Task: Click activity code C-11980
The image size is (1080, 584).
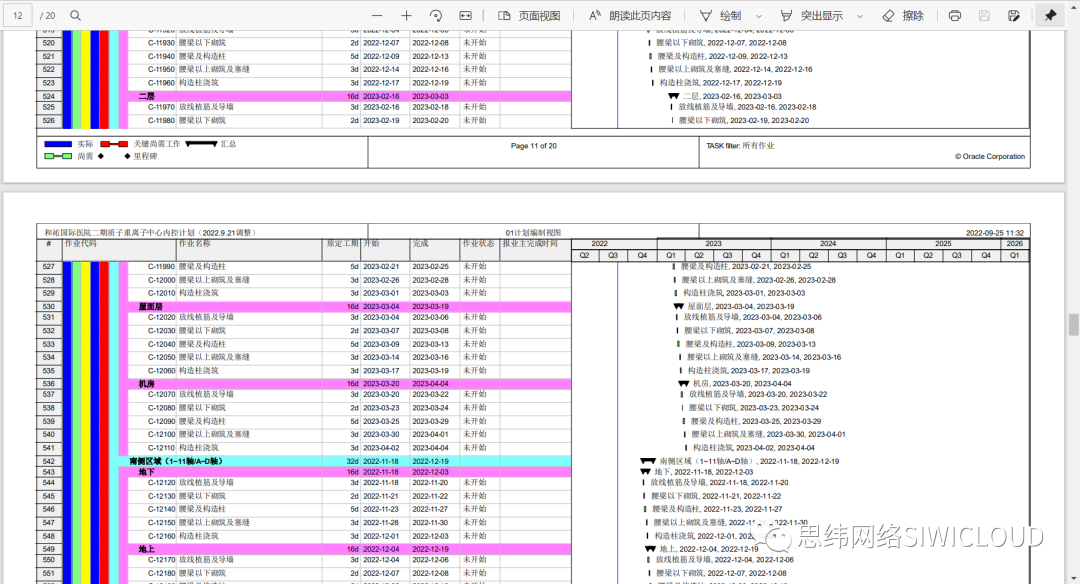Action: [x=161, y=121]
